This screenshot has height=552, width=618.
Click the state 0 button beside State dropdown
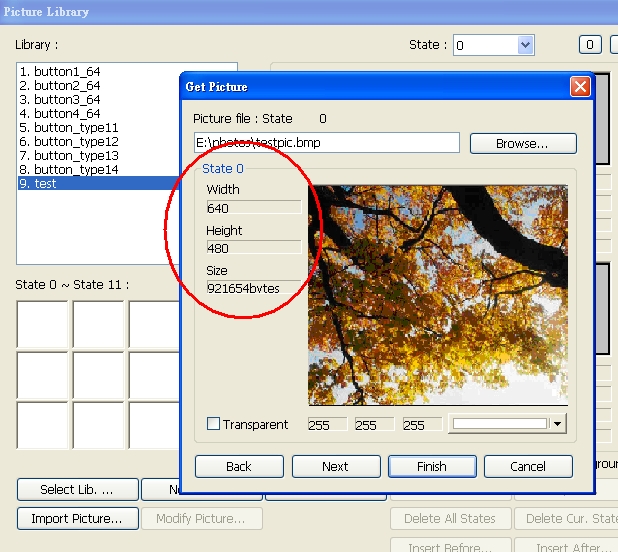[590, 45]
